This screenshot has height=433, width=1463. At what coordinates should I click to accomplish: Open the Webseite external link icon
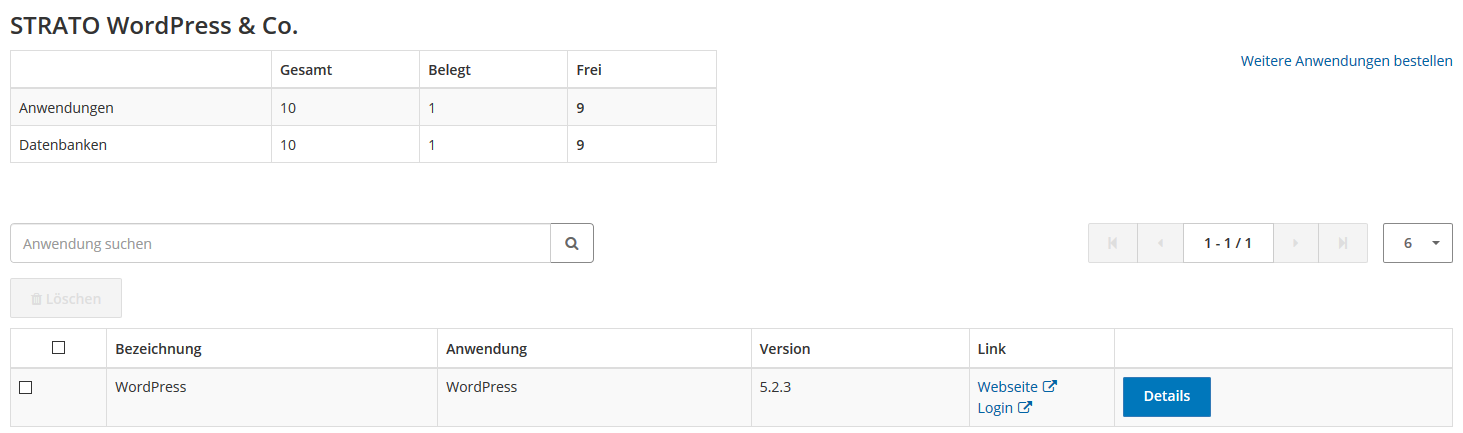click(x=1050, y=386)
